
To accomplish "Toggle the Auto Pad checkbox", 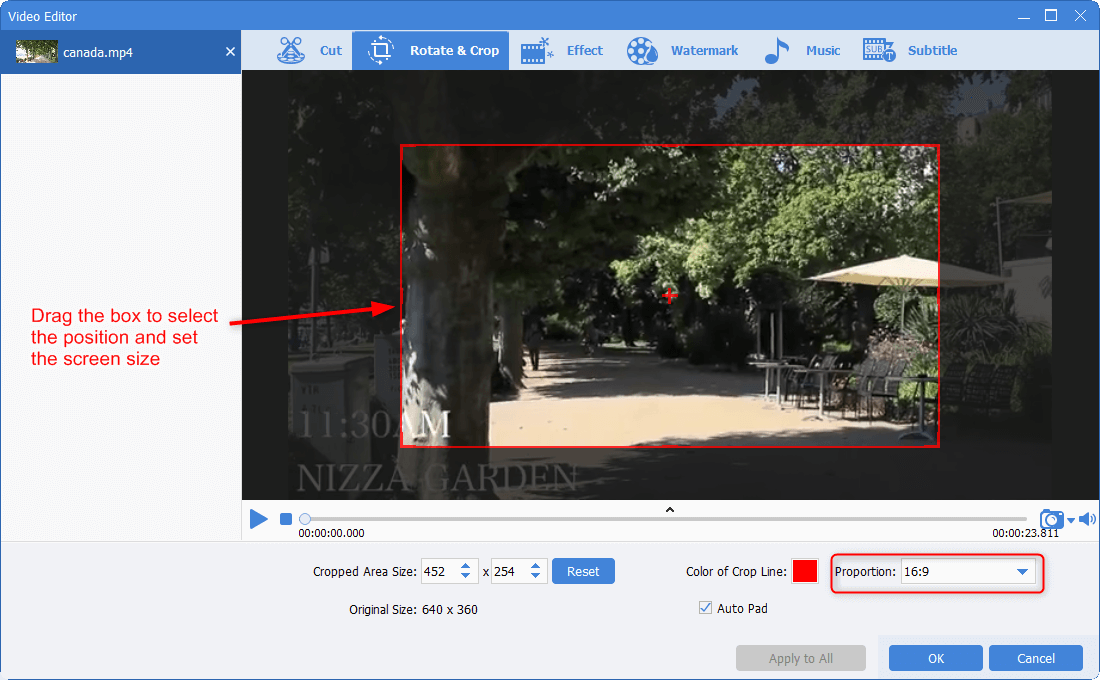I will coord(706,608).
